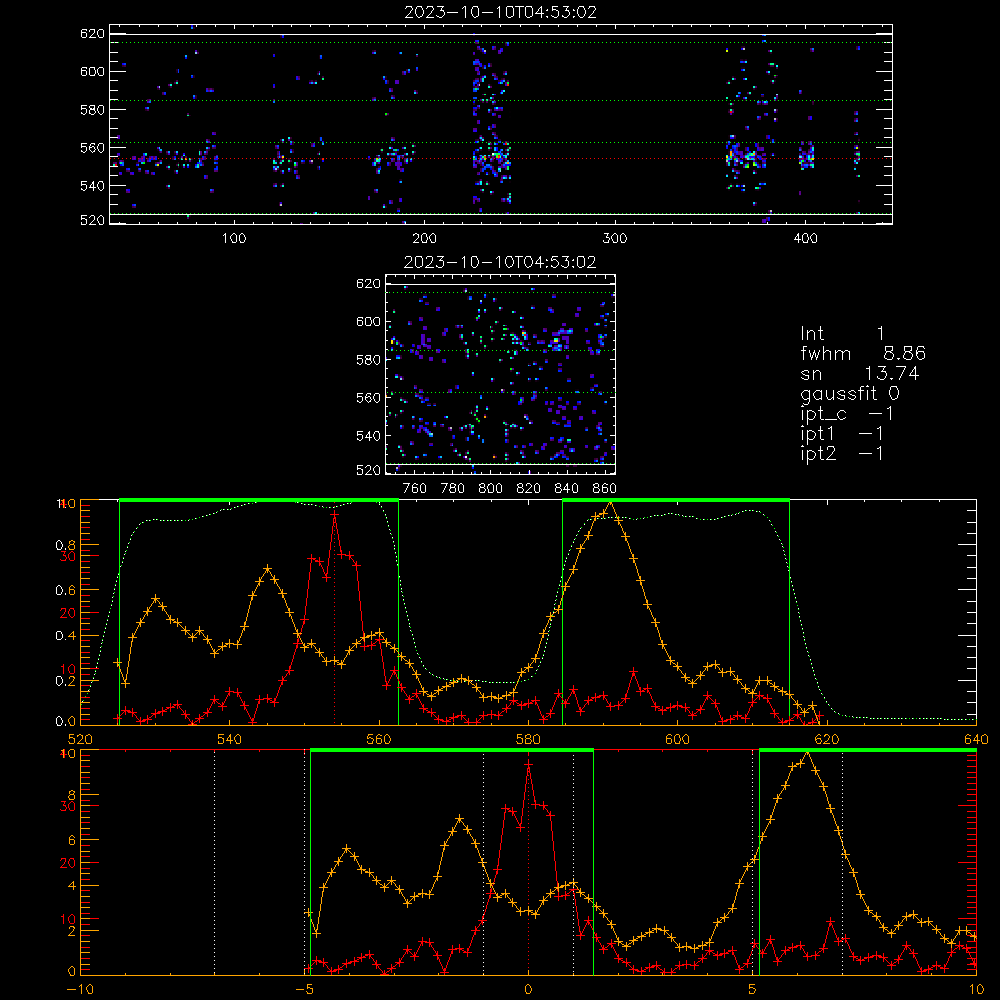The image size is (1000, 1000).
Task: Click the red curve peak at 0 in offset plot
Action: click(528, 763)
